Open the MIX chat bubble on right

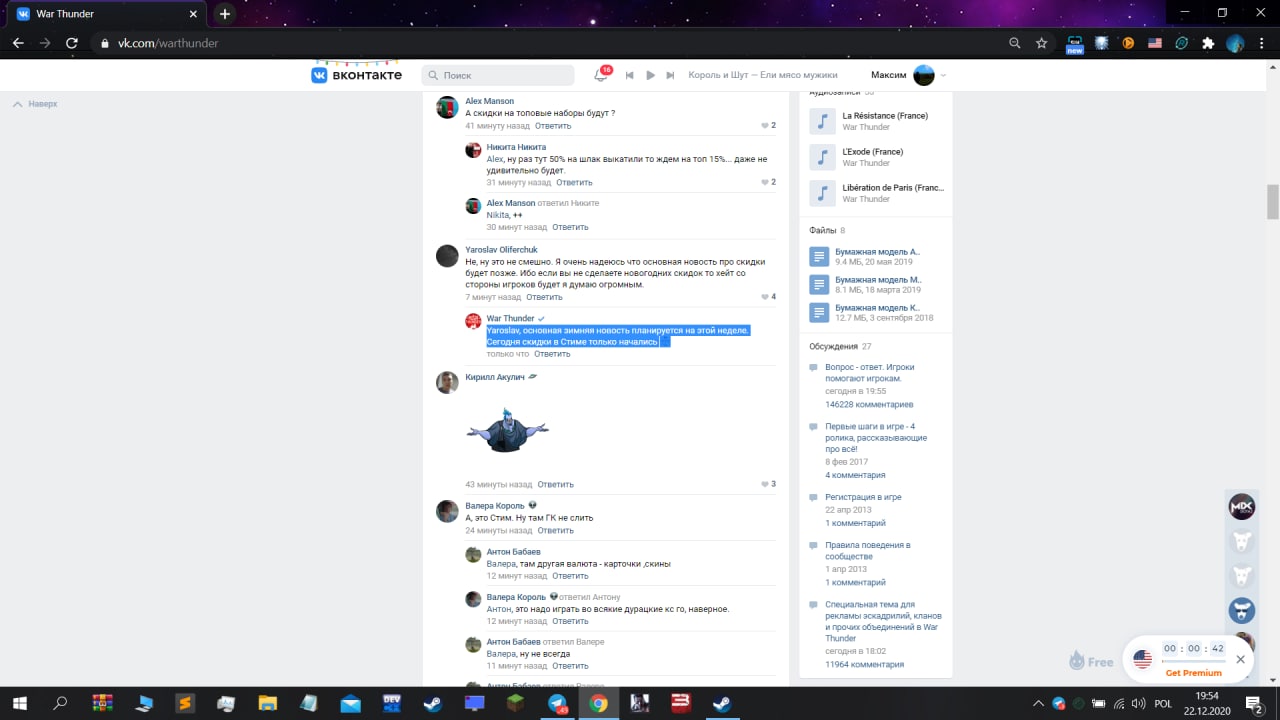pyautogui.click(x=1241, y=506)
